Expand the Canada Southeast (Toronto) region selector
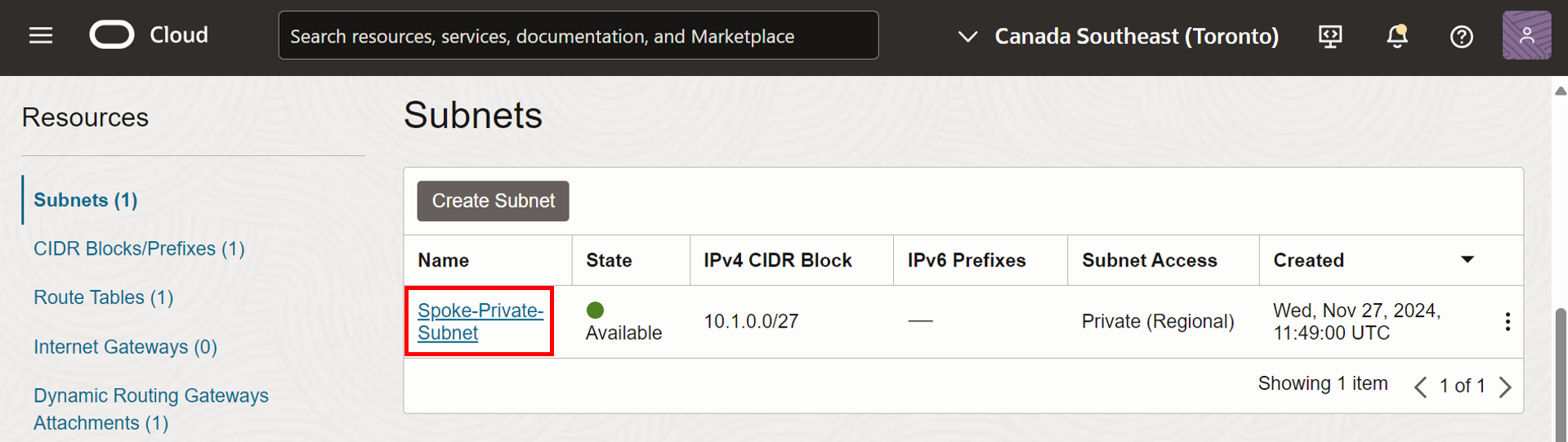 point(1118,36)
